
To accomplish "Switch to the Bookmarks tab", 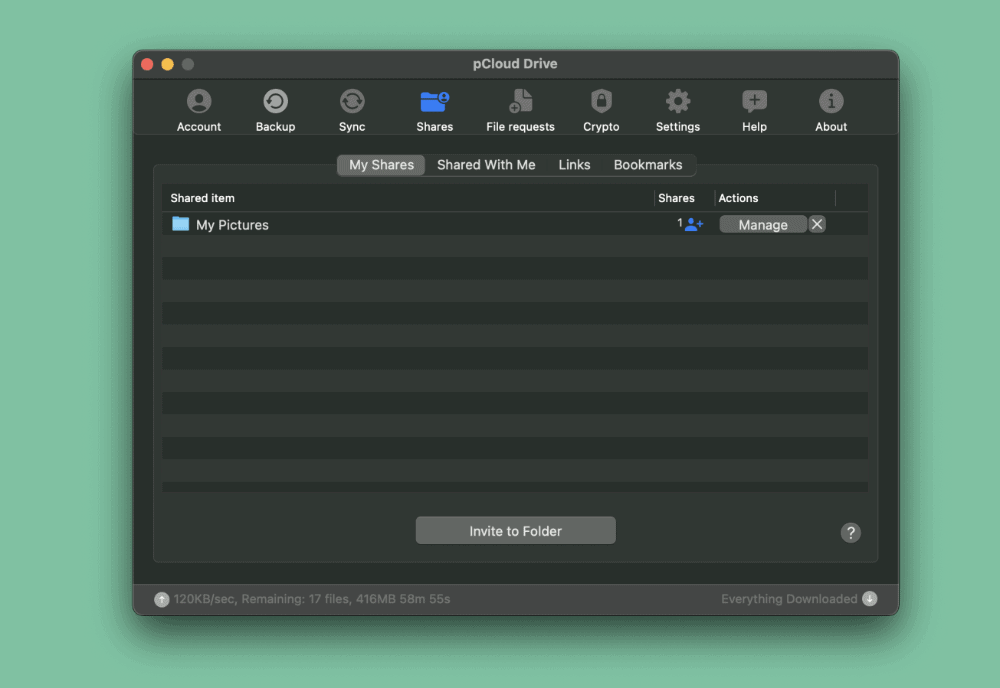I will (648, 165).
